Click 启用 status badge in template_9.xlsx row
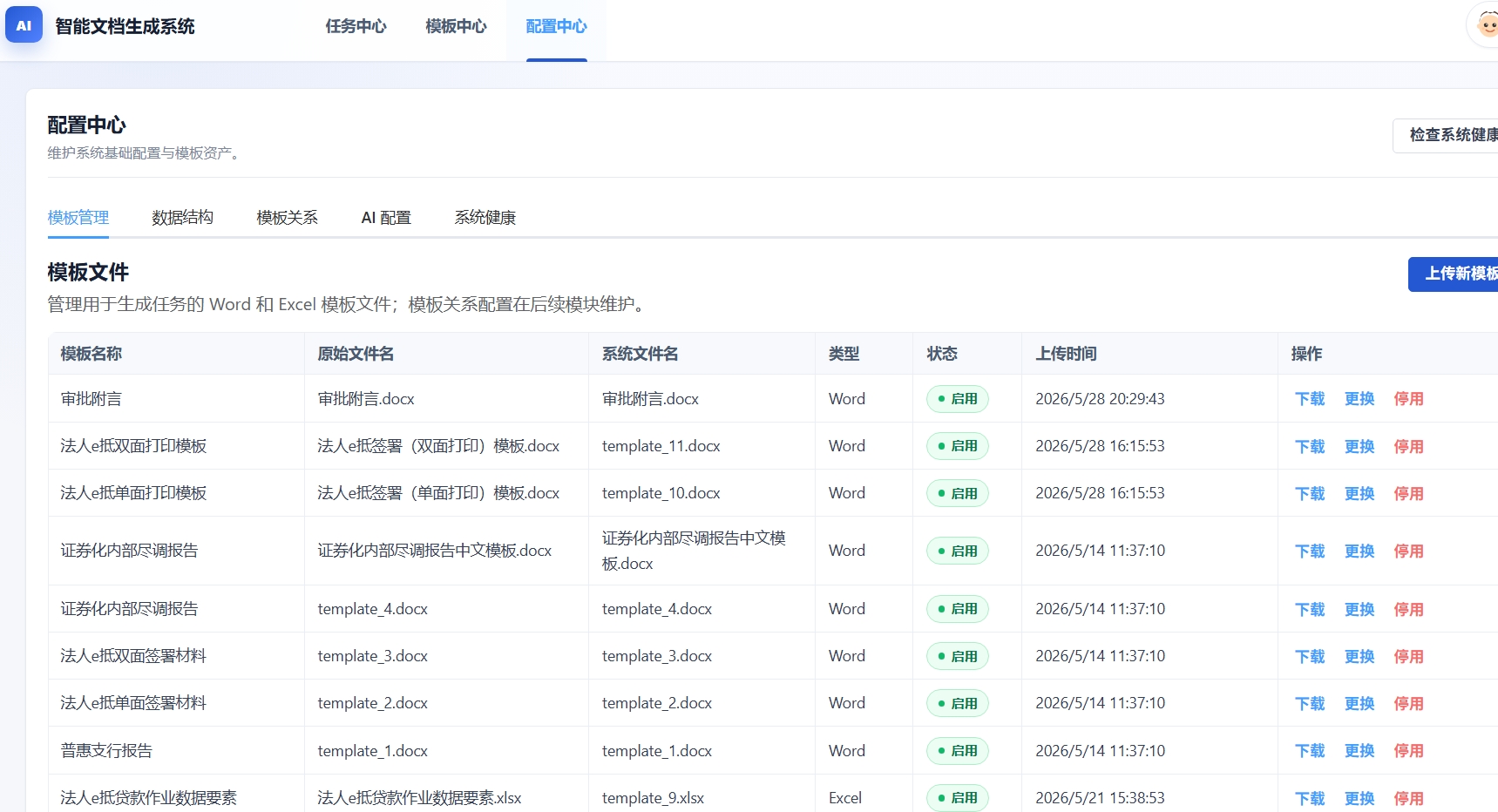The height and width of the screenshot is (812, 1498). point(958,798)
